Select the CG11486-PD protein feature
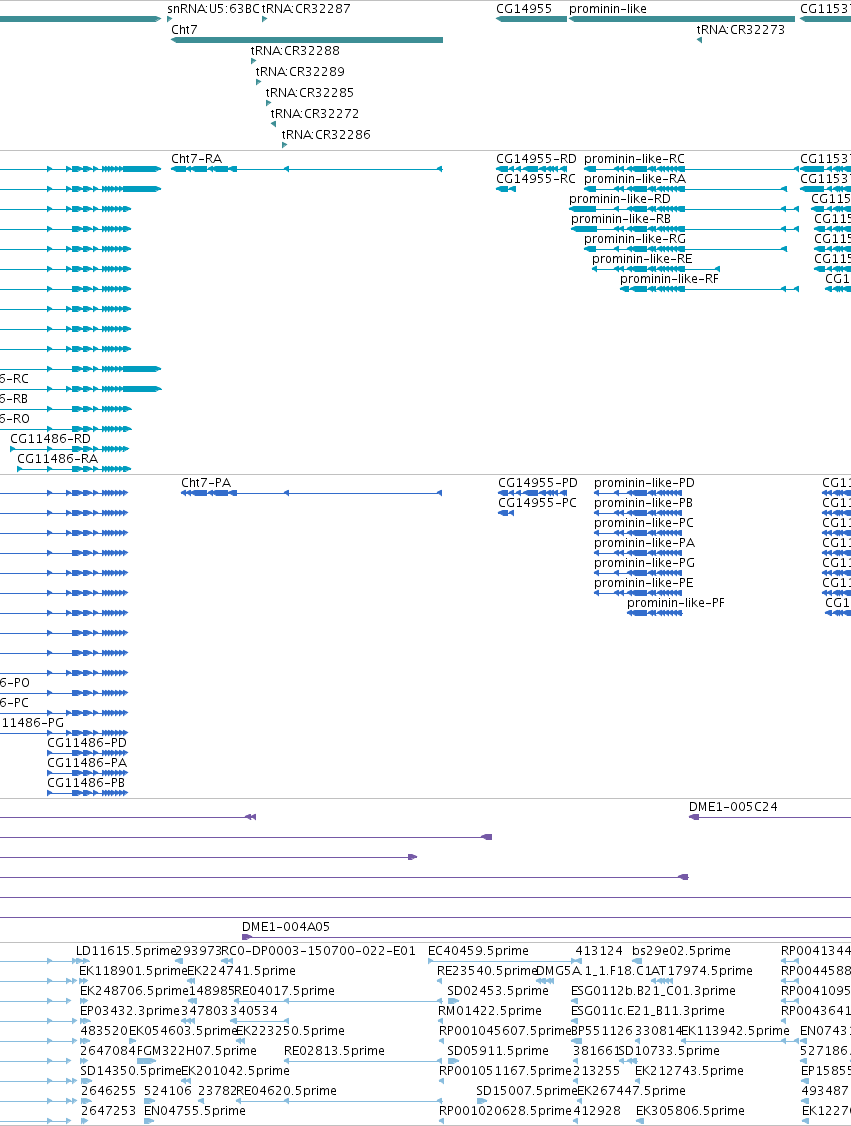Screen dimensions: 851x1126 point(88,753)
